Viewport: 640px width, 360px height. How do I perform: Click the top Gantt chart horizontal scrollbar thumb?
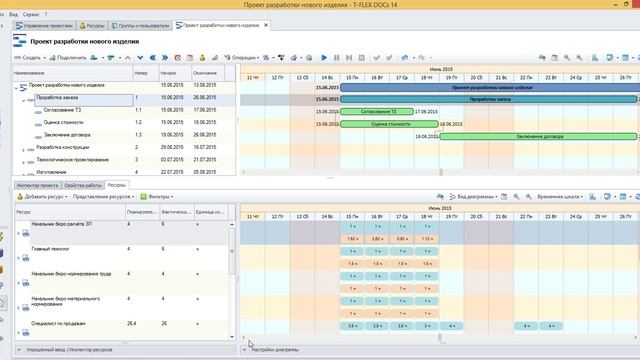point(441,172)
